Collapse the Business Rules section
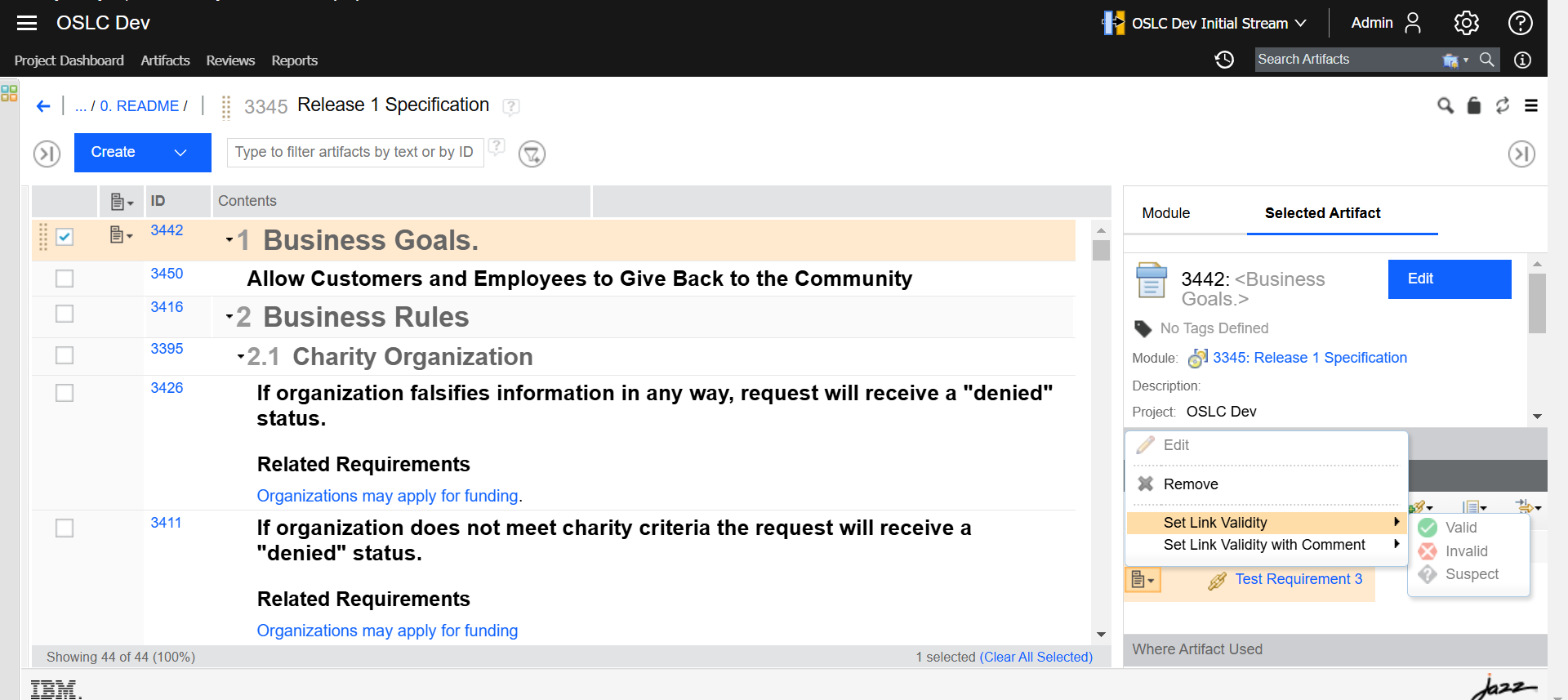Viewport: 1568px width, 700px height. [x=229, y=316]
